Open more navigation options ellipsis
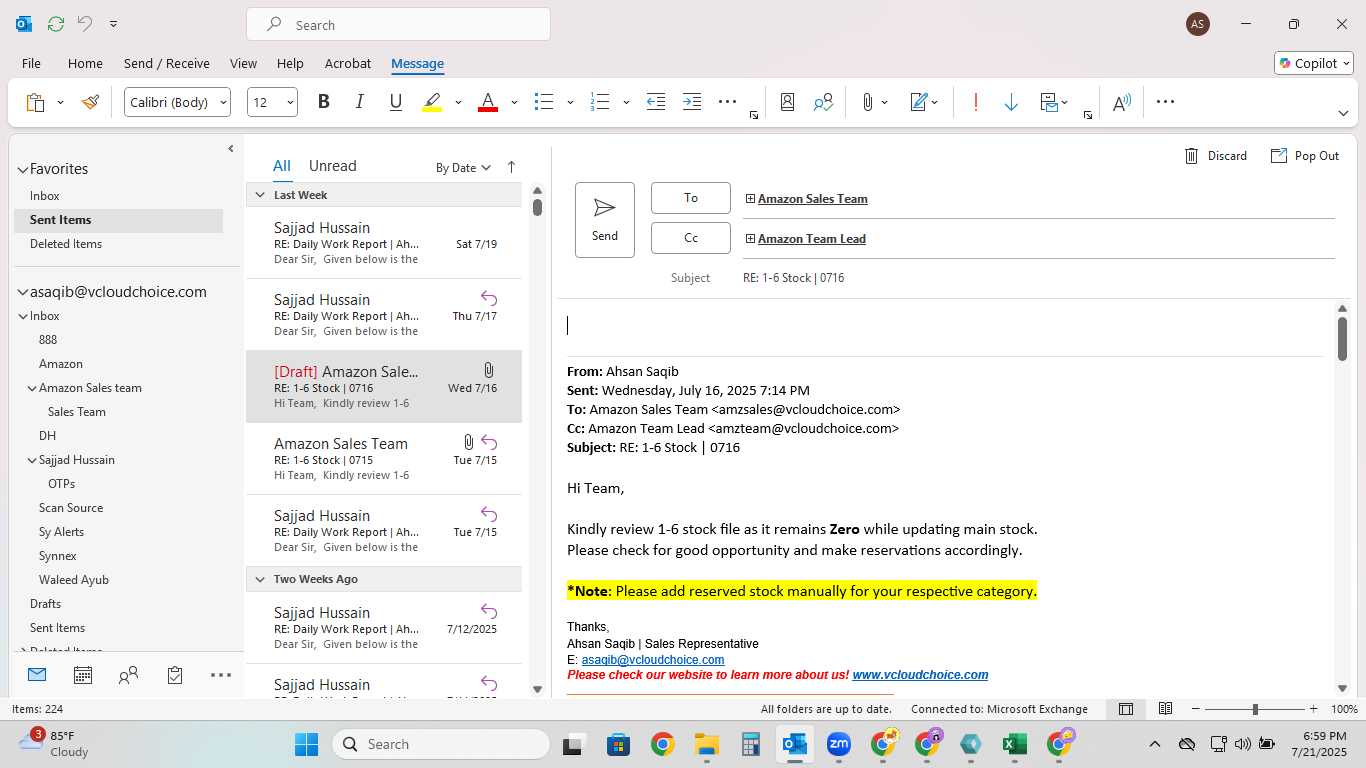This screenshot has width=1366, height=768. [221, 676]
